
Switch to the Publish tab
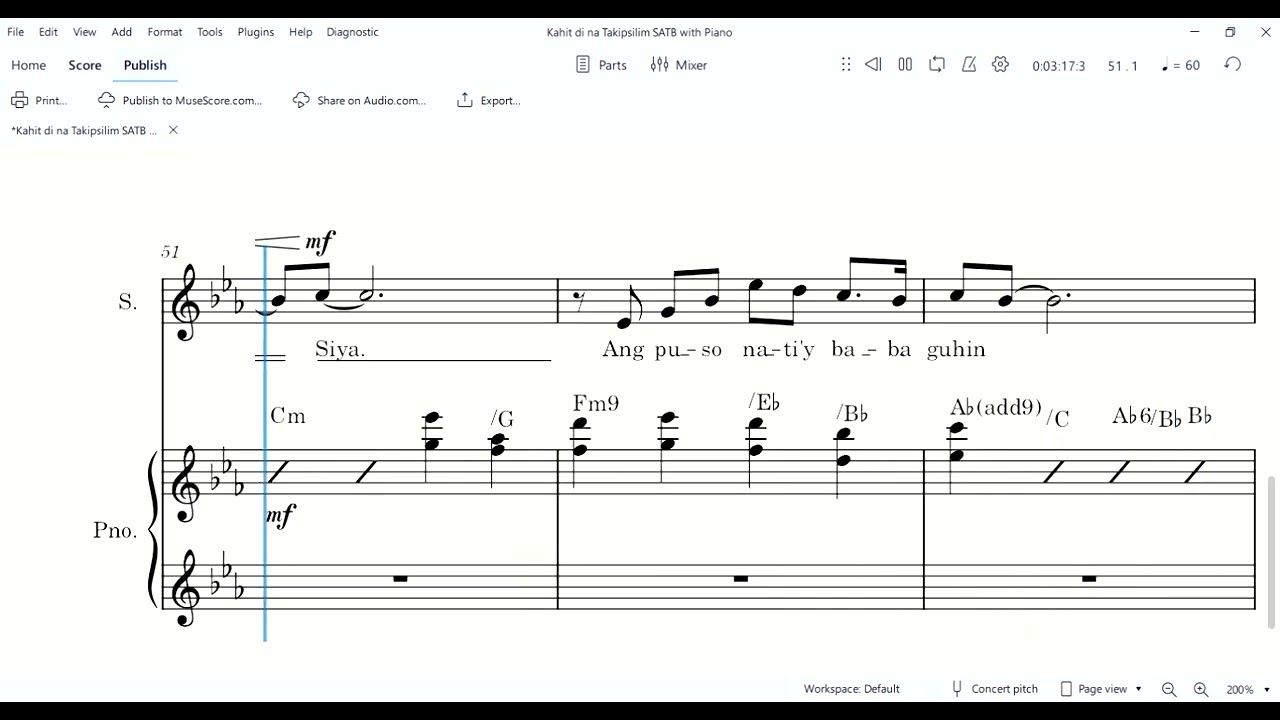pyautogui.click(x=145, y=65)
